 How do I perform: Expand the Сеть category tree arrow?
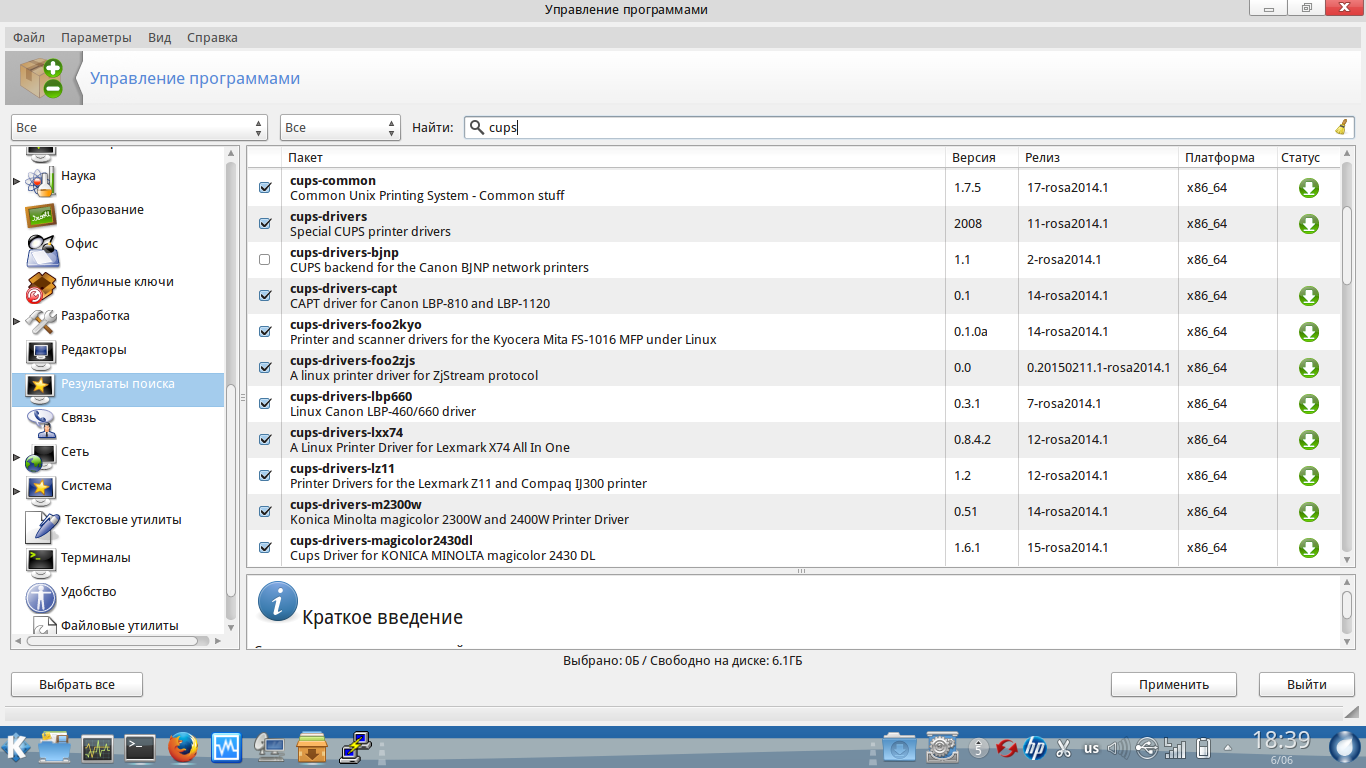(16, 457)
